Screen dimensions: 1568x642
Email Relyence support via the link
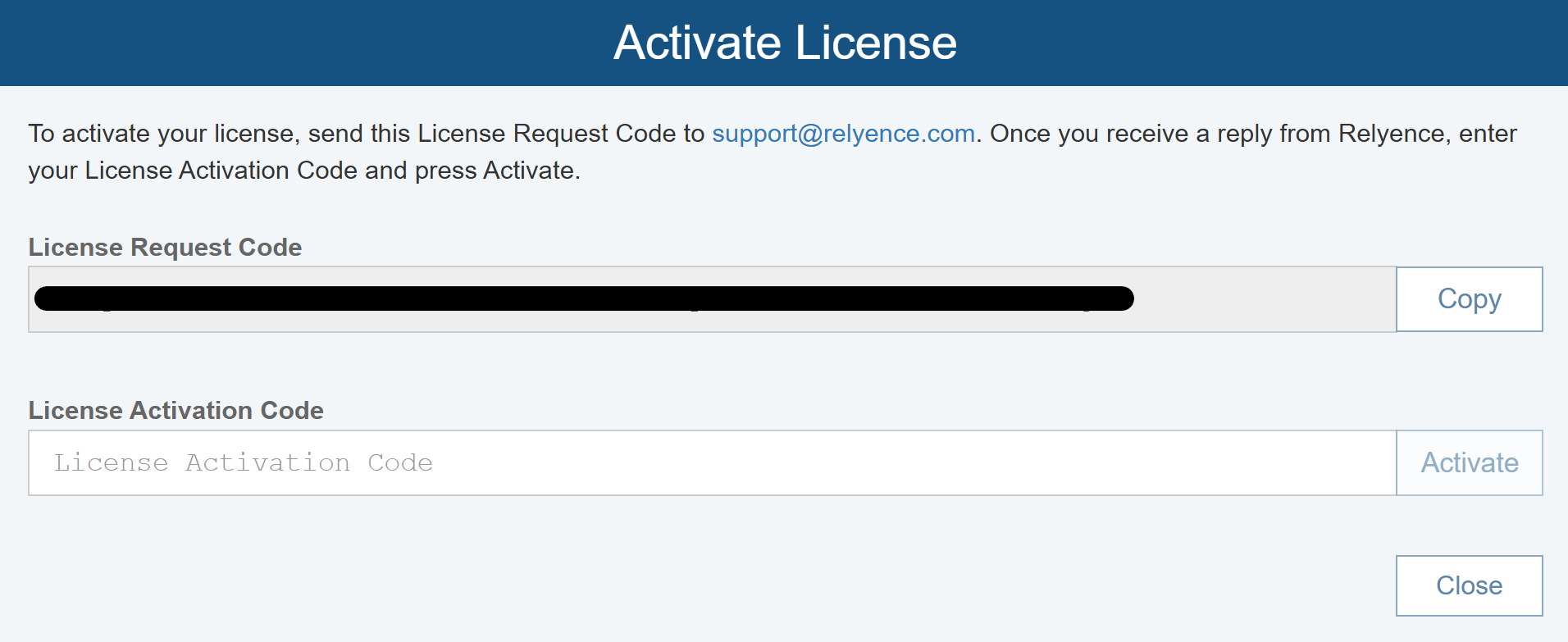tap(843, 134)
